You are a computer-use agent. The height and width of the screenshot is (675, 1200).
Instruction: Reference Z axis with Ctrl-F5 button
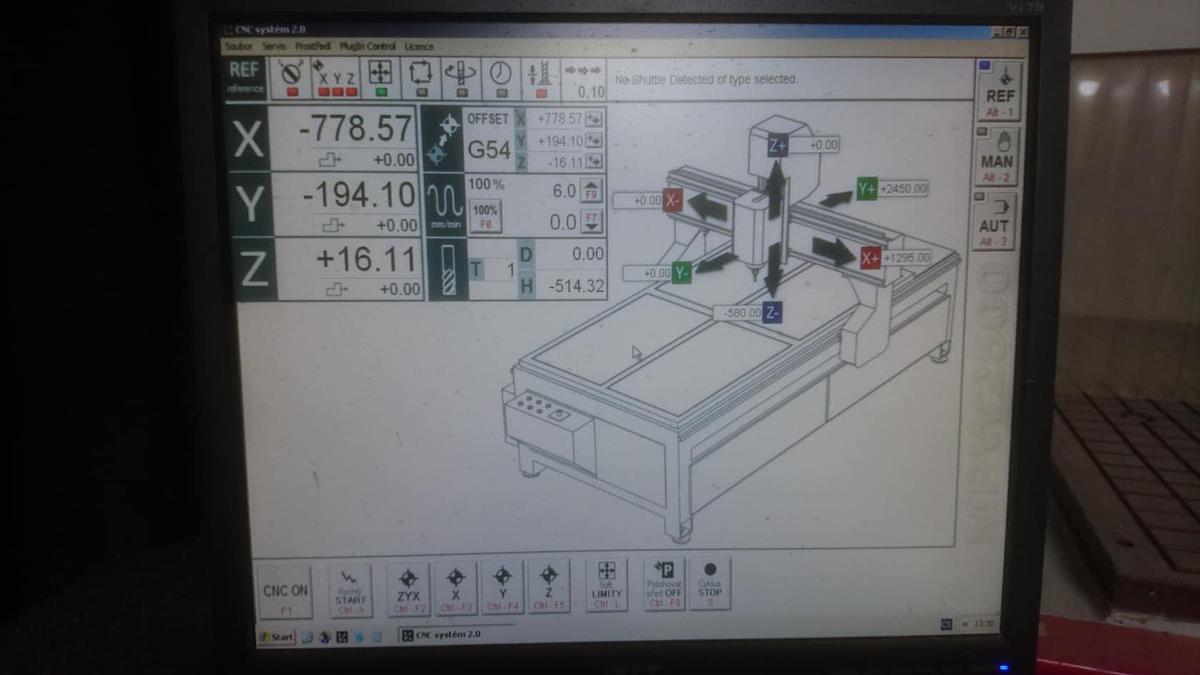pos(548,585)
